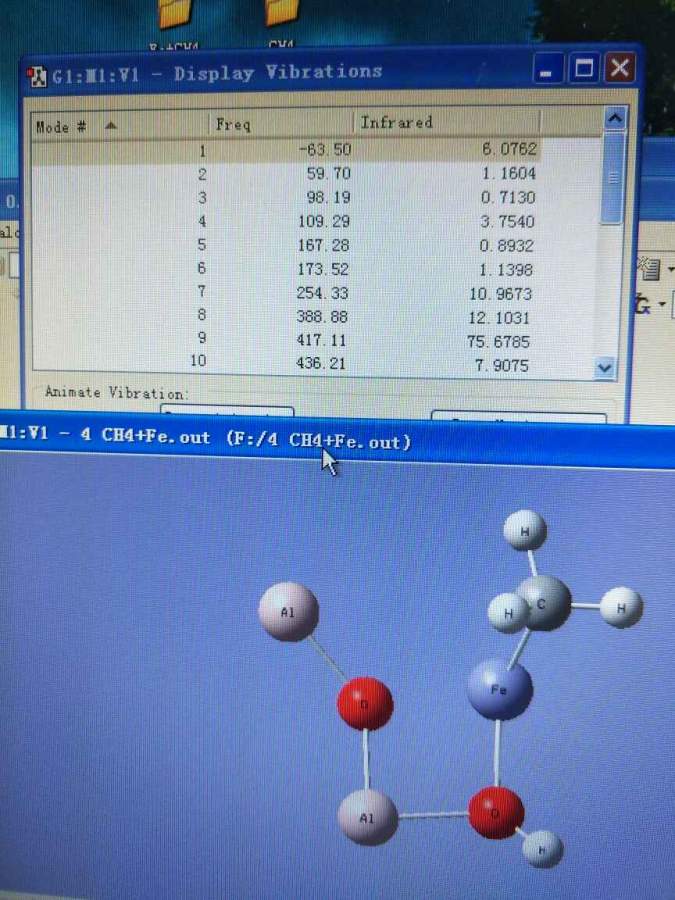
Task: Click scroll down arrow of vibrations list
Action: tap(604, 368)
